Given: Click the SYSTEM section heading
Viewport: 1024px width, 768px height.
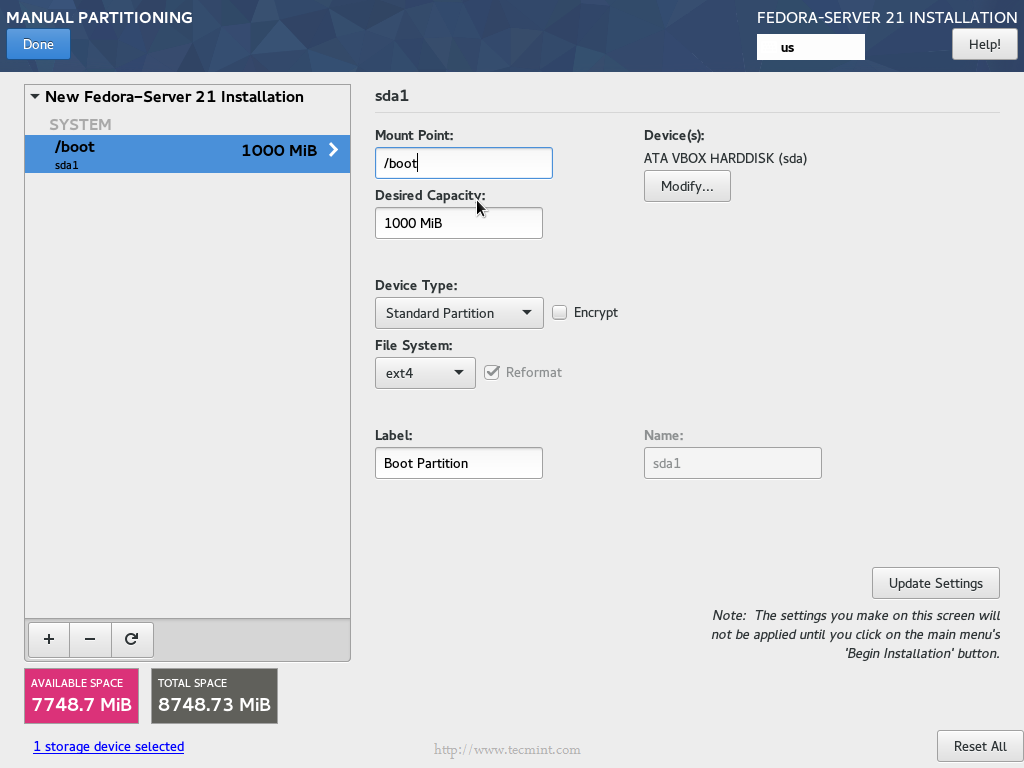Looking at the screenshot, I should pos(80,125).
